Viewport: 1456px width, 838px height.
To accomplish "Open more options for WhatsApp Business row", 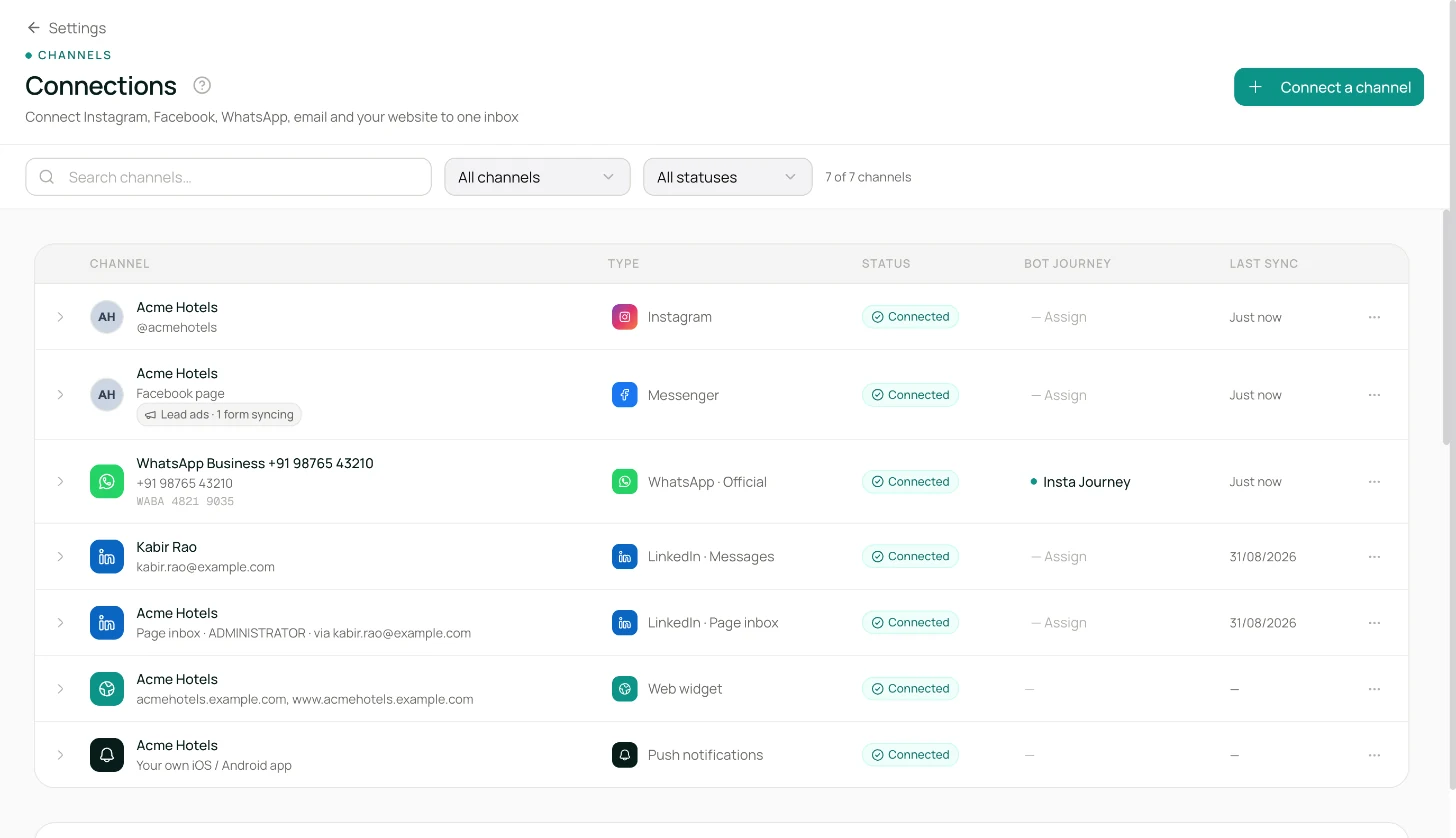I will coord(1374,481).
